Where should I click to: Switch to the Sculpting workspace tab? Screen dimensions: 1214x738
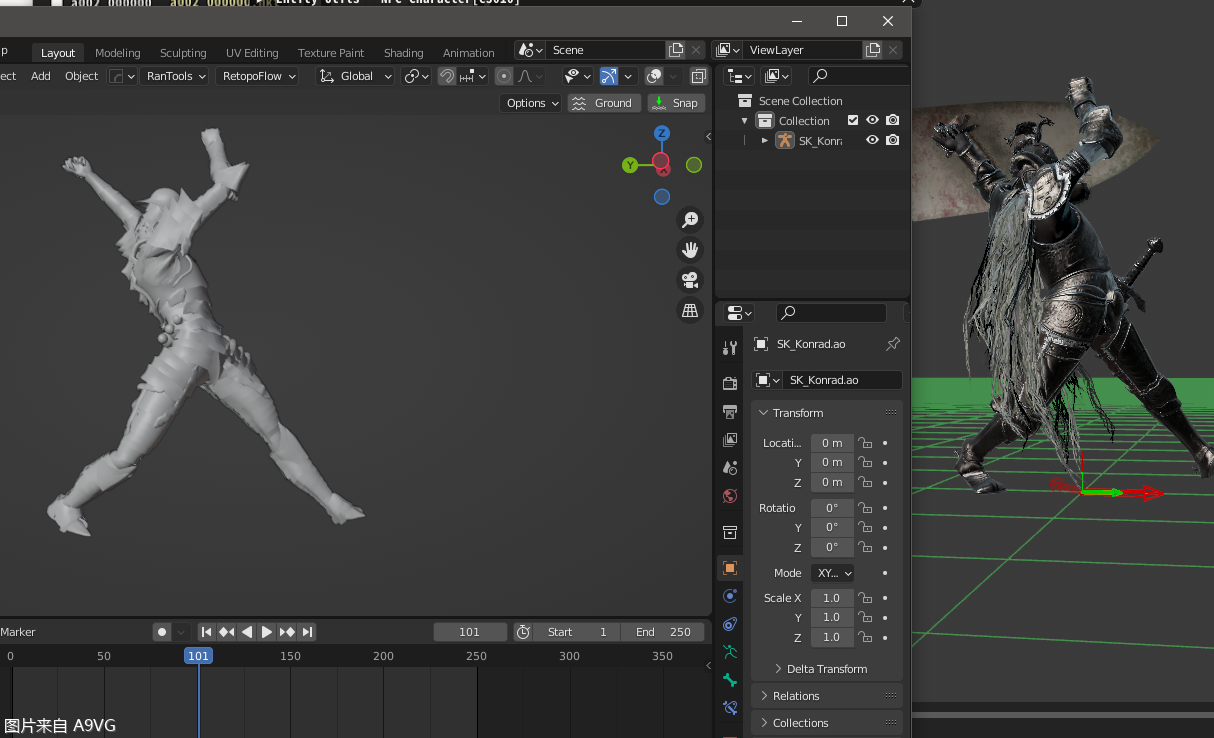click(x=183, y=53)
